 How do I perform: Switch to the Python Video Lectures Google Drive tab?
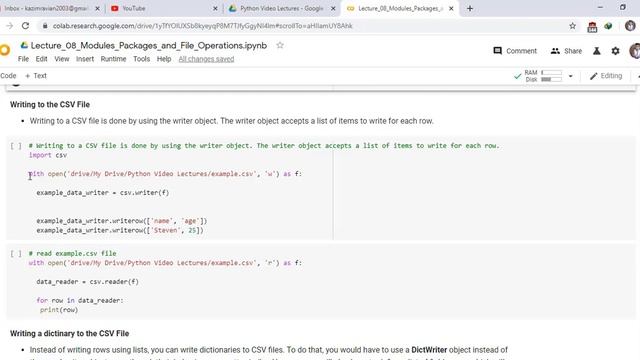[282, 8]
